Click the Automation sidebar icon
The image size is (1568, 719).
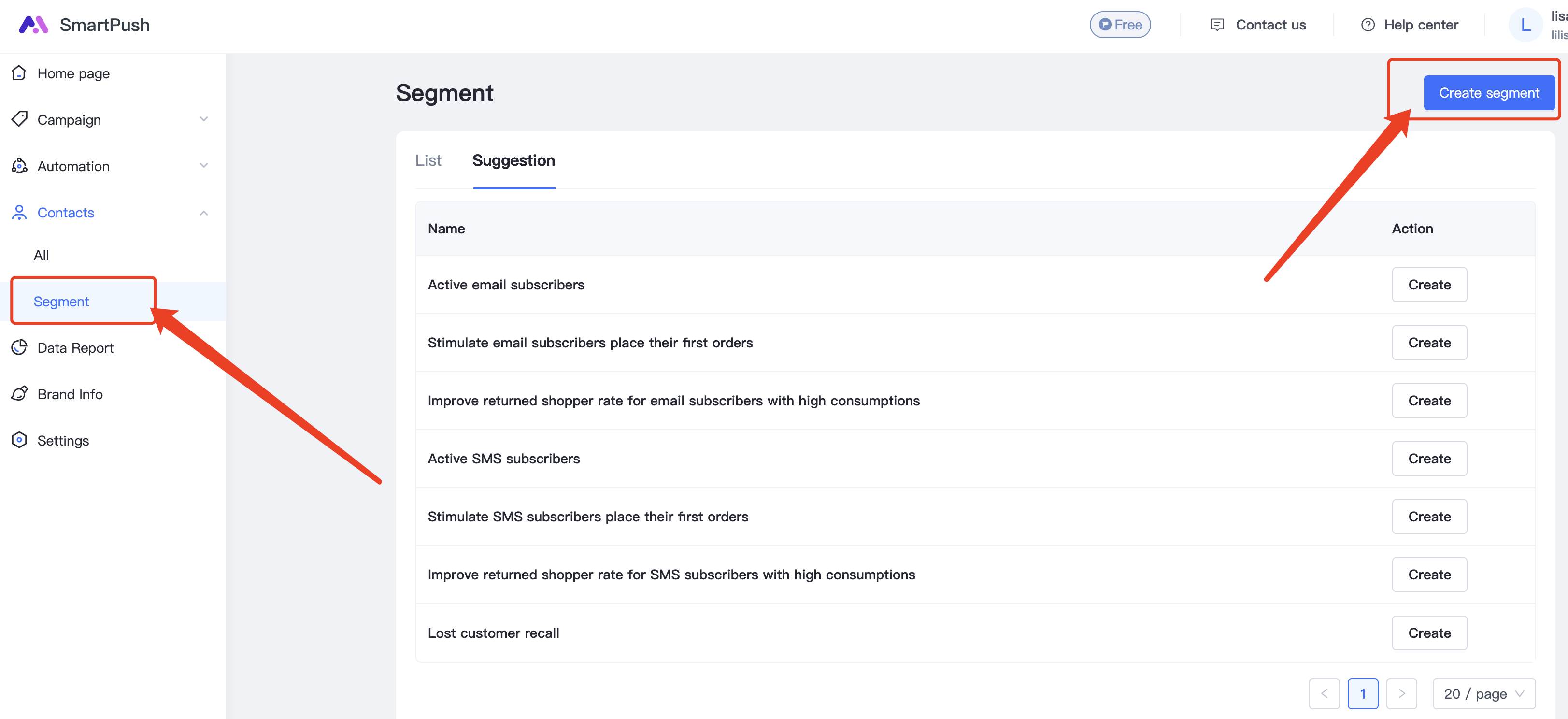coord(19,166)
